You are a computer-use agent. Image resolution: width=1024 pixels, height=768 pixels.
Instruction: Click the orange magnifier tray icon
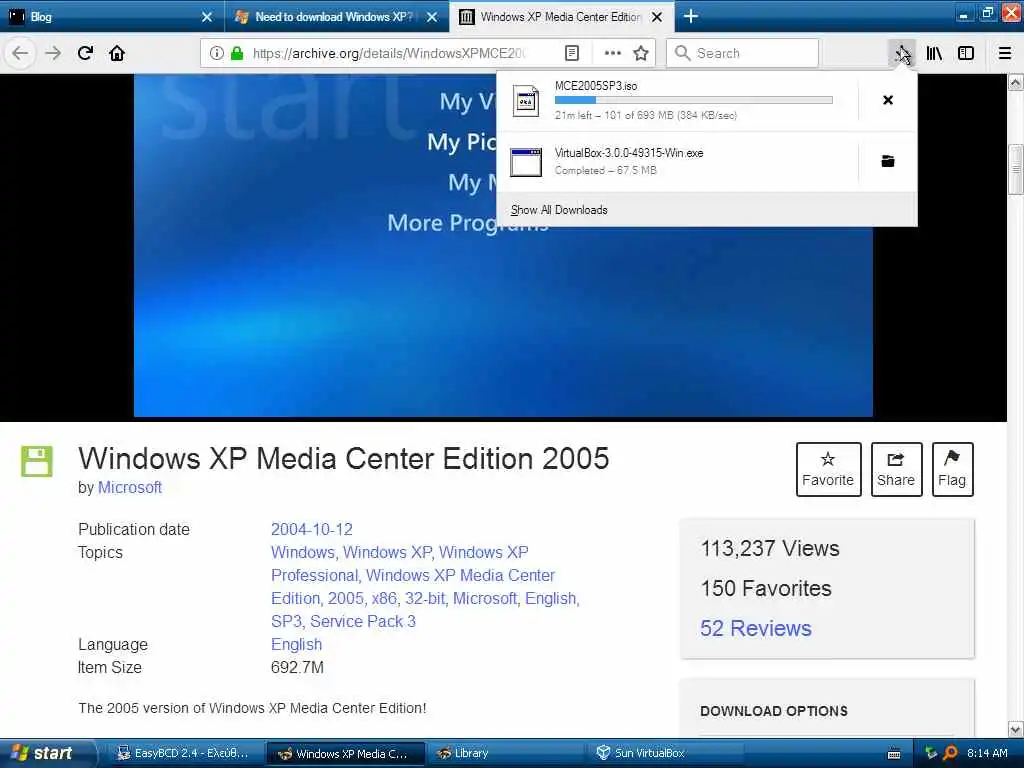[950, 753]
